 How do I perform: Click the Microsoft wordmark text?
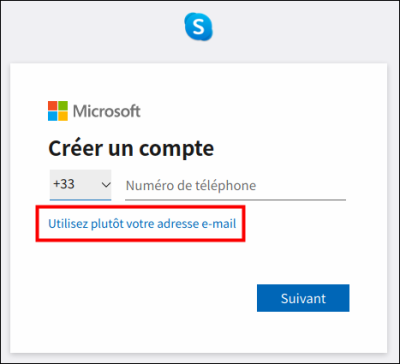pos(107,111)
